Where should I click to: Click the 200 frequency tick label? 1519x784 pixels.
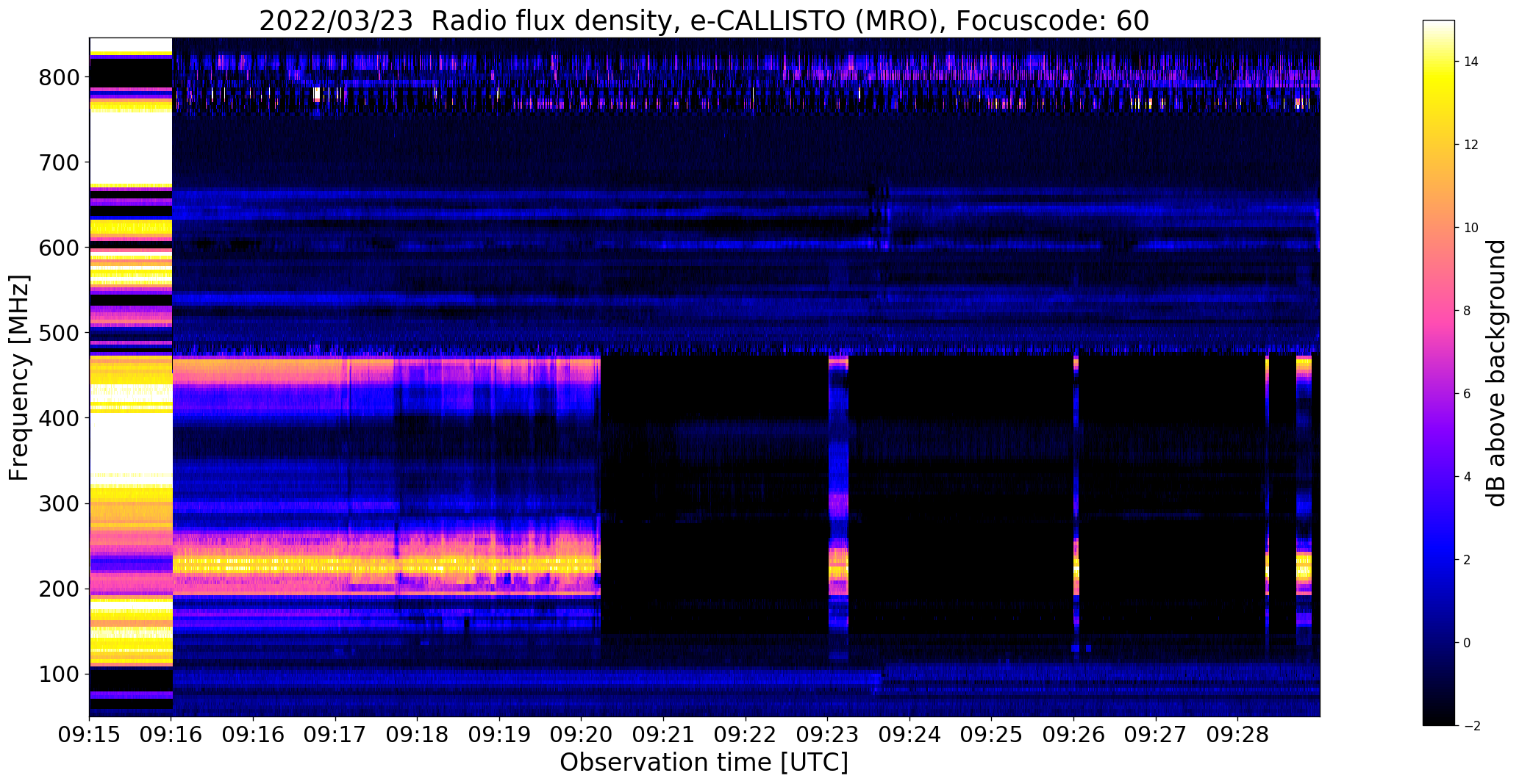60,589
